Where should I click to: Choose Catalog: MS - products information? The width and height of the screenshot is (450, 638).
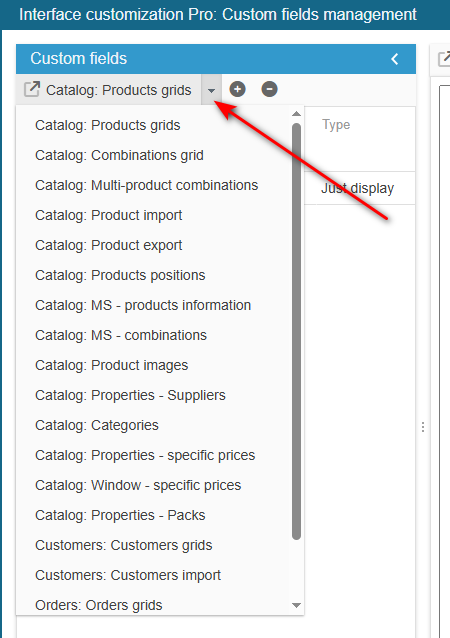coord(143,305)
